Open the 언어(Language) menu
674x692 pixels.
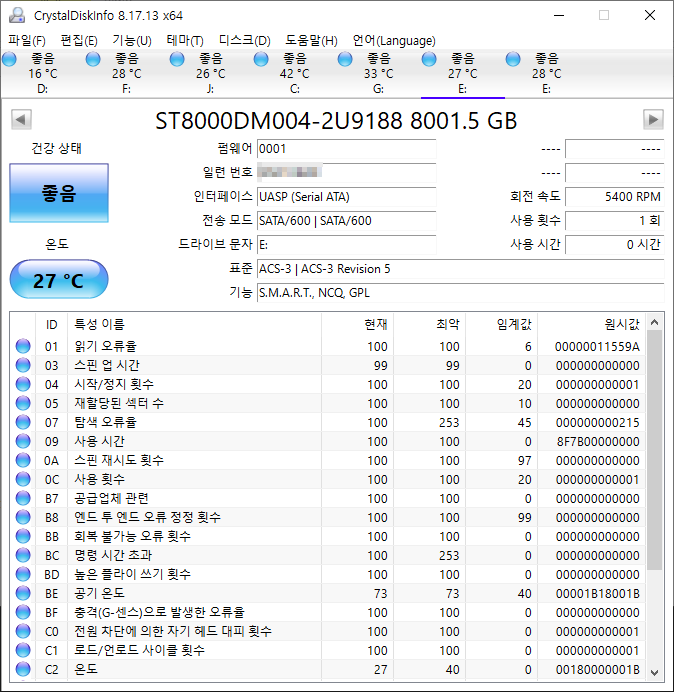394,41
